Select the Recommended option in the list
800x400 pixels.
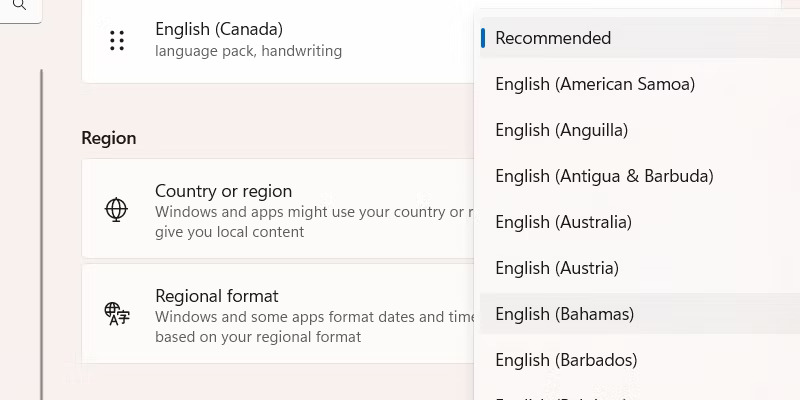pyautogui.click(x=553, y=38)
